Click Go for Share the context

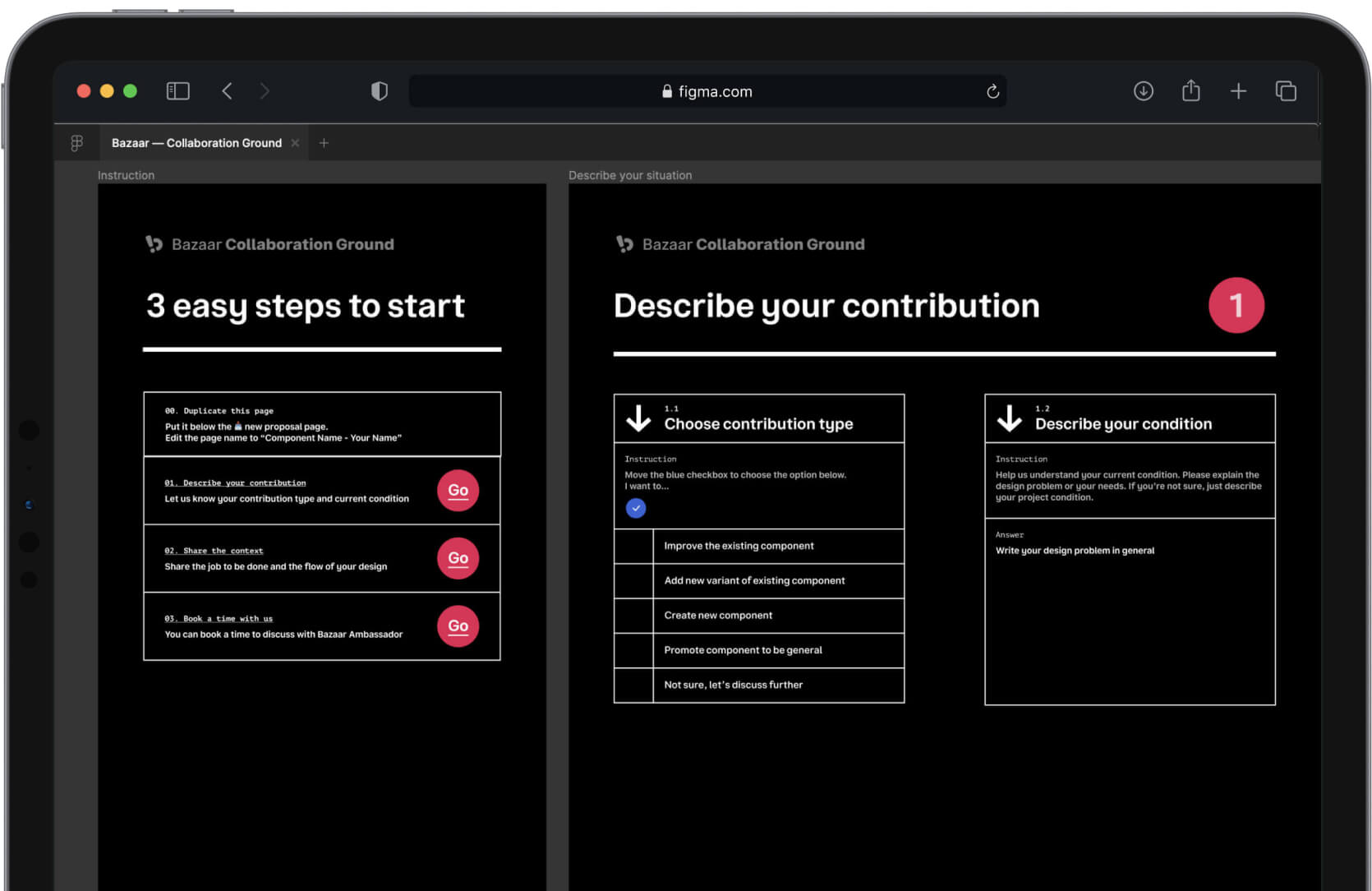point(458,558)
